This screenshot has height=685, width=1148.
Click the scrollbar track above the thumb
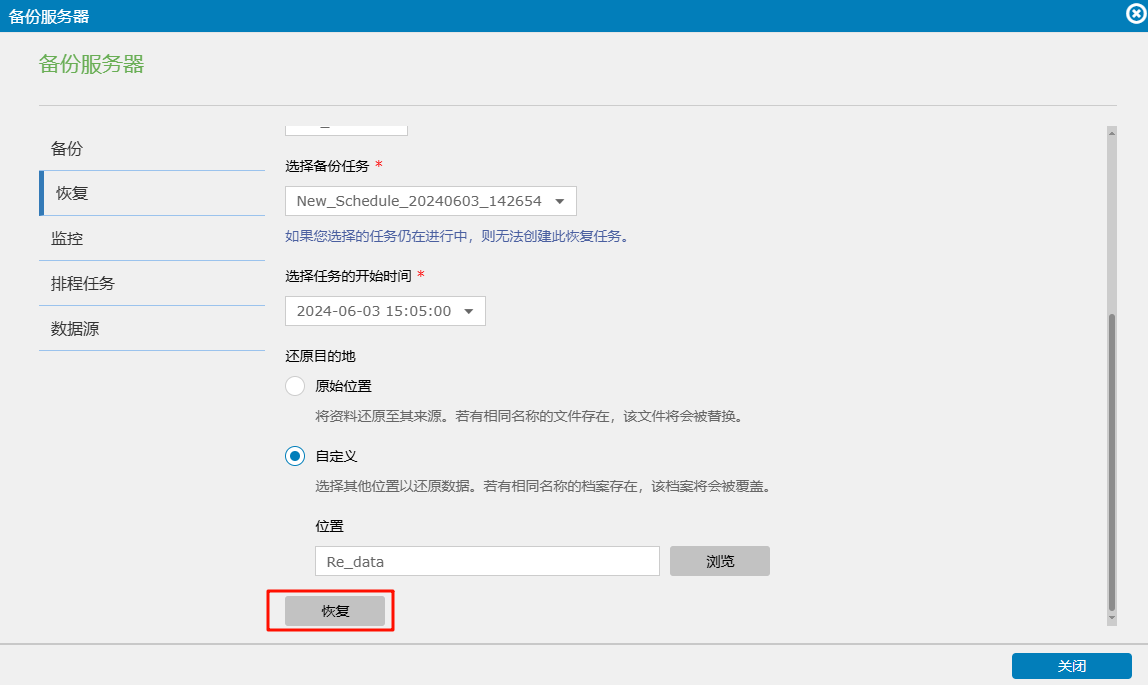[1111, 220]
